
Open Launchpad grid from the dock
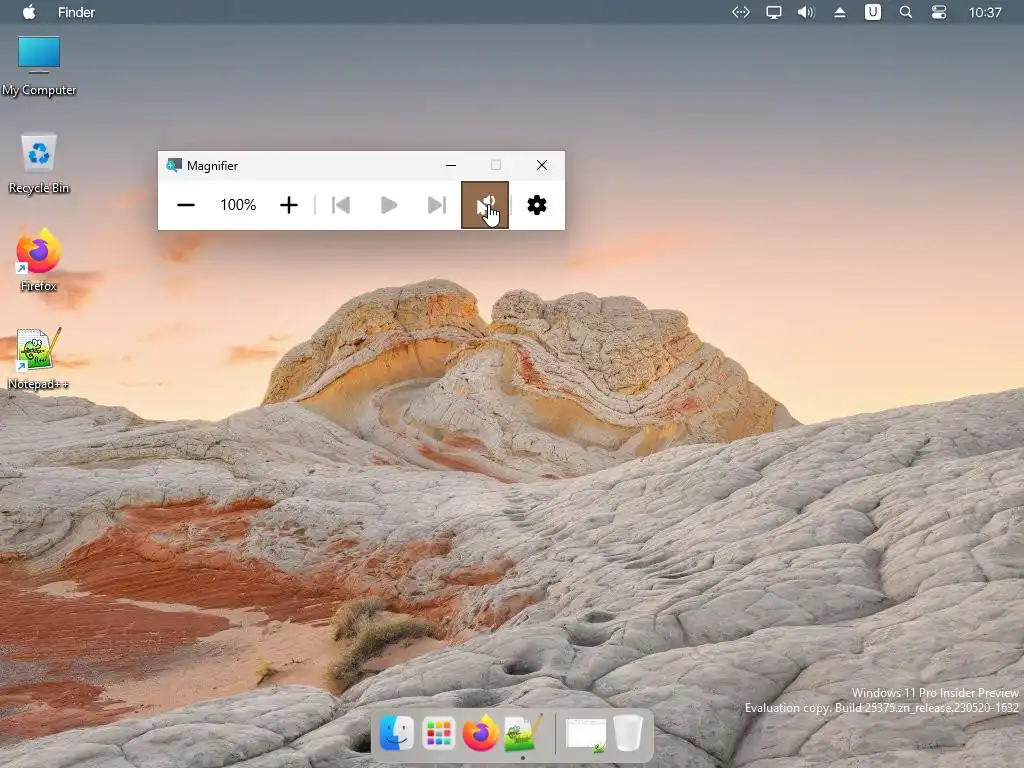pos(439,733)
